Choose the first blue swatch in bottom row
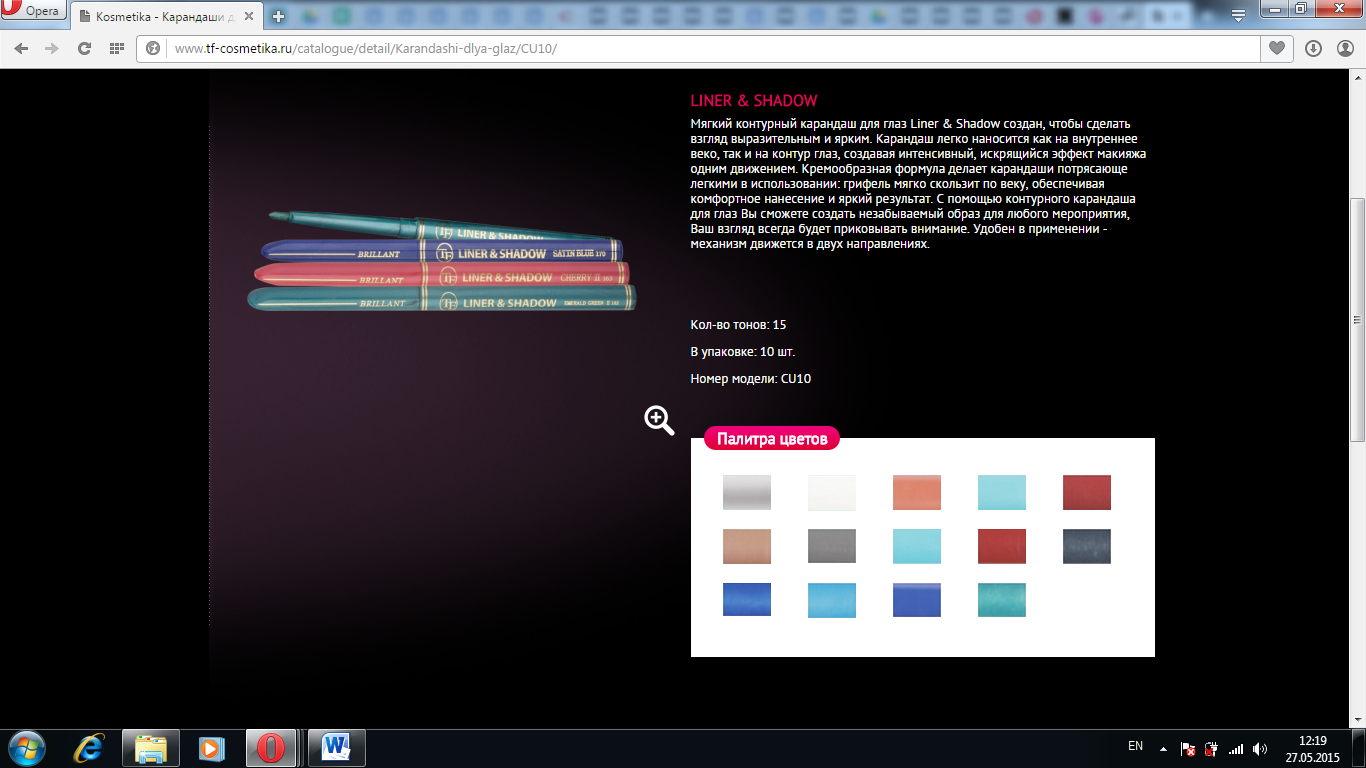Viewport: 1366px width, 768px height. click(x=747, y=600)
